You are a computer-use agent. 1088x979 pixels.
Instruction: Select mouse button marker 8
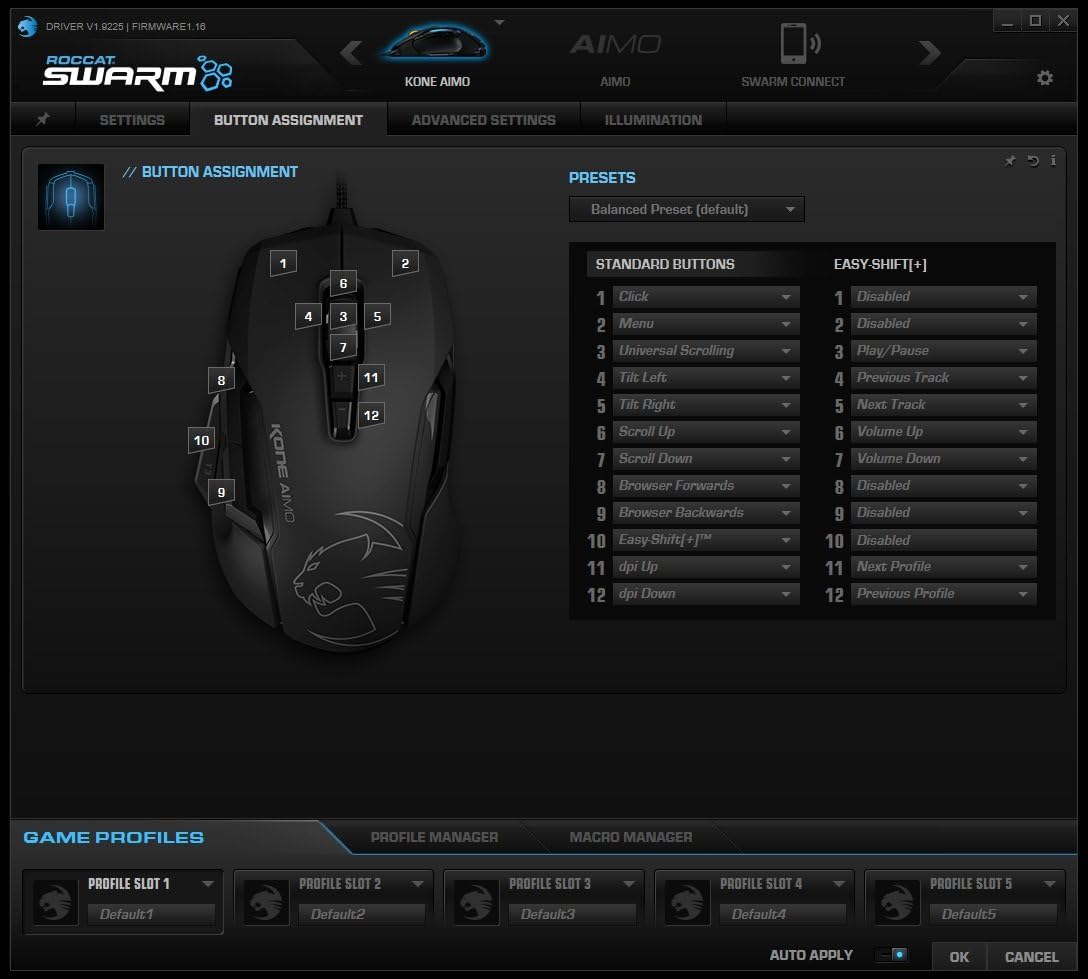coord(221,380)
